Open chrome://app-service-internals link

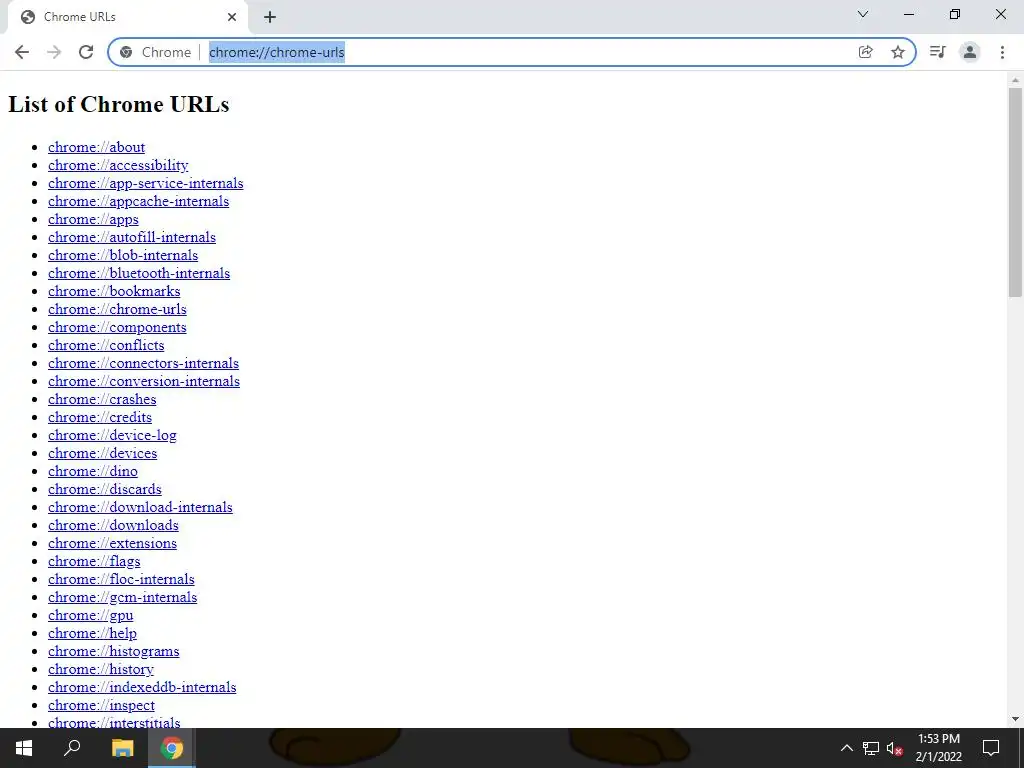[146, 183]
